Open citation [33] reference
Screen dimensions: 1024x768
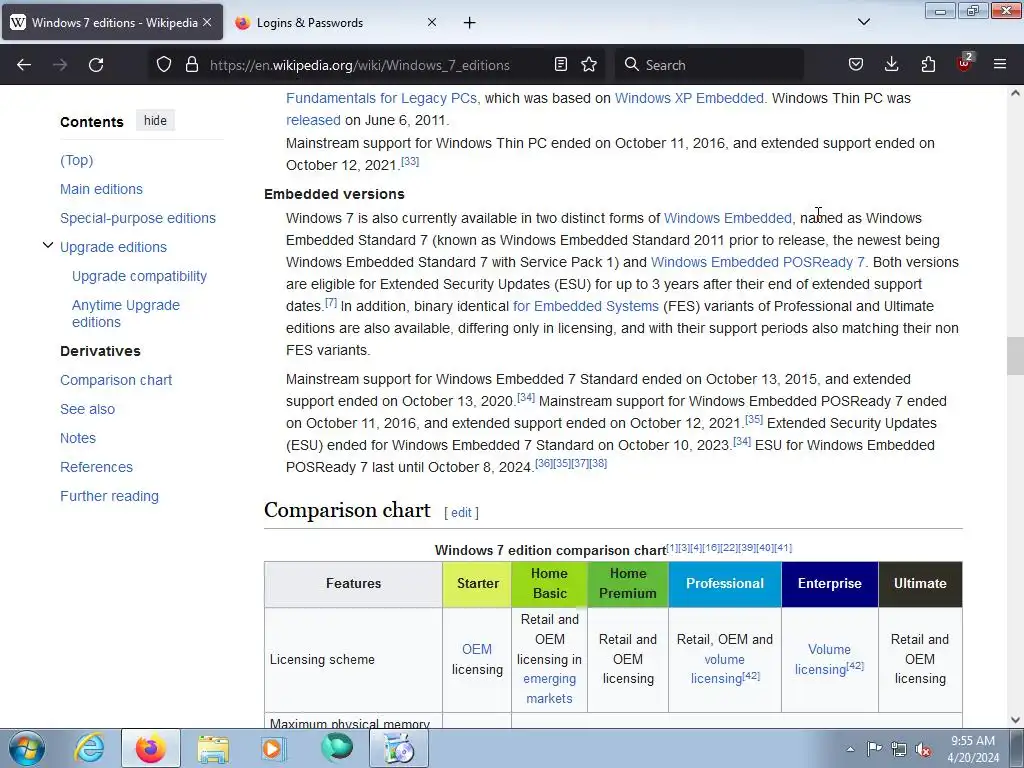tap(410, 161)
